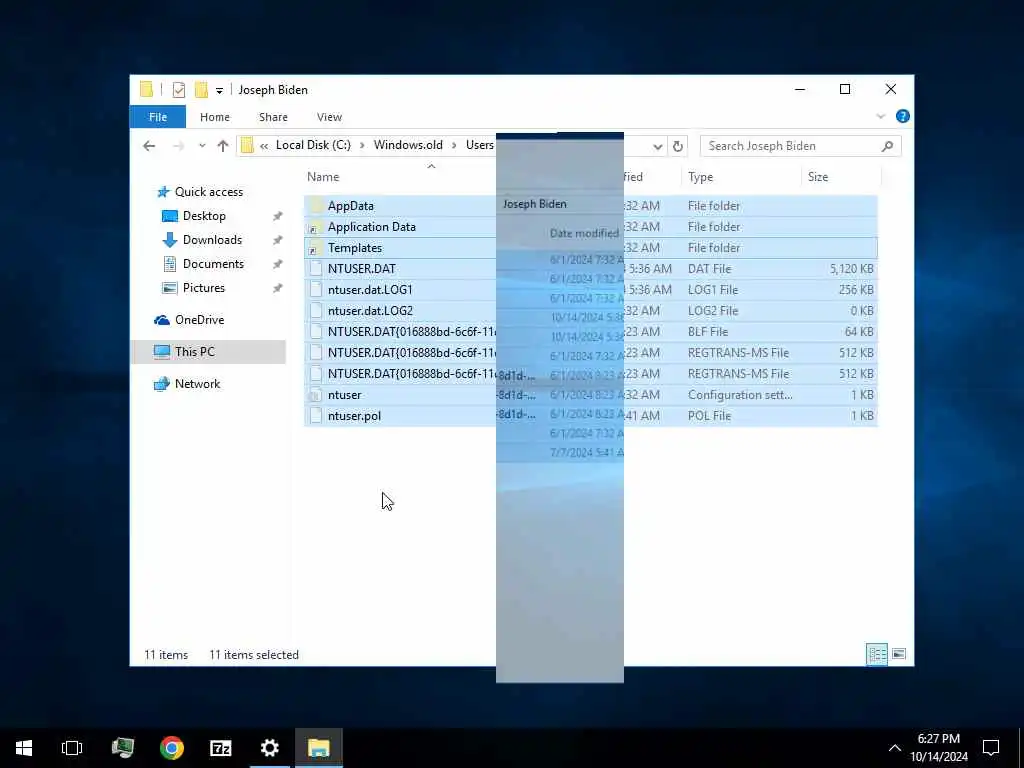Screen dimensions: 1024x768
Task: Open the File ribbon tab
Action: coord(157,117)
